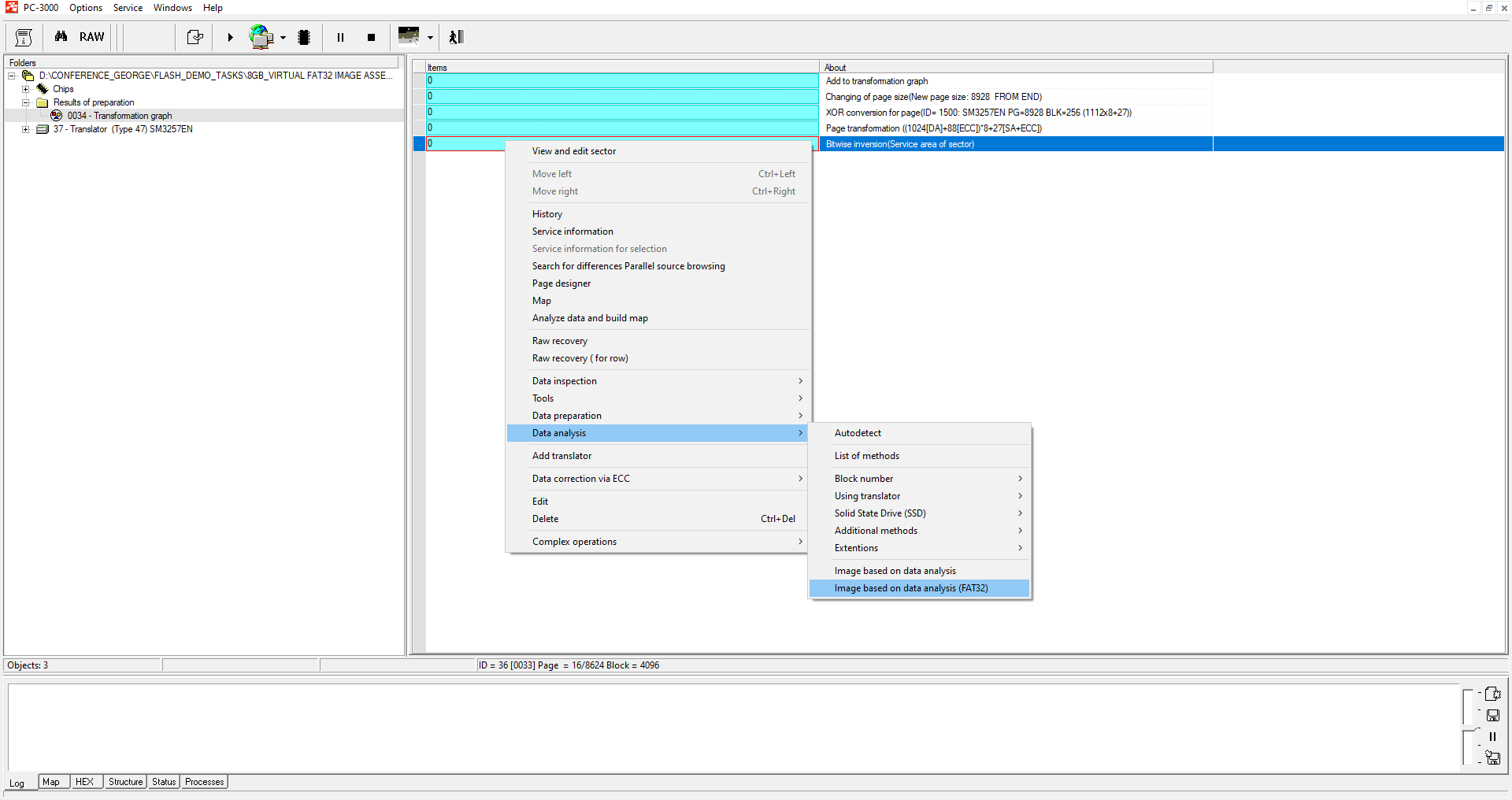Click the black memory chip toolbar icon
This screenshot has width=1512, height=800.
pyautogui.click(x=304, y=37)
